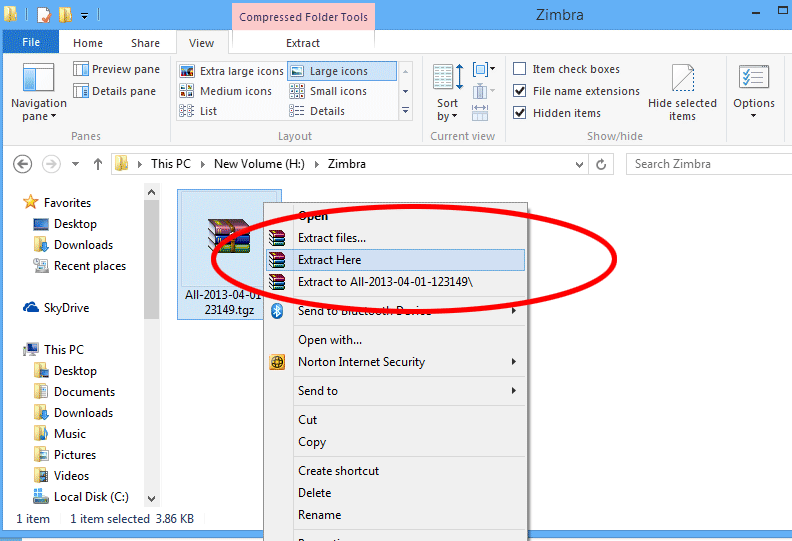Choose Cut in context menu
This screenshot has width=792, height=541.
coord(395,420)
